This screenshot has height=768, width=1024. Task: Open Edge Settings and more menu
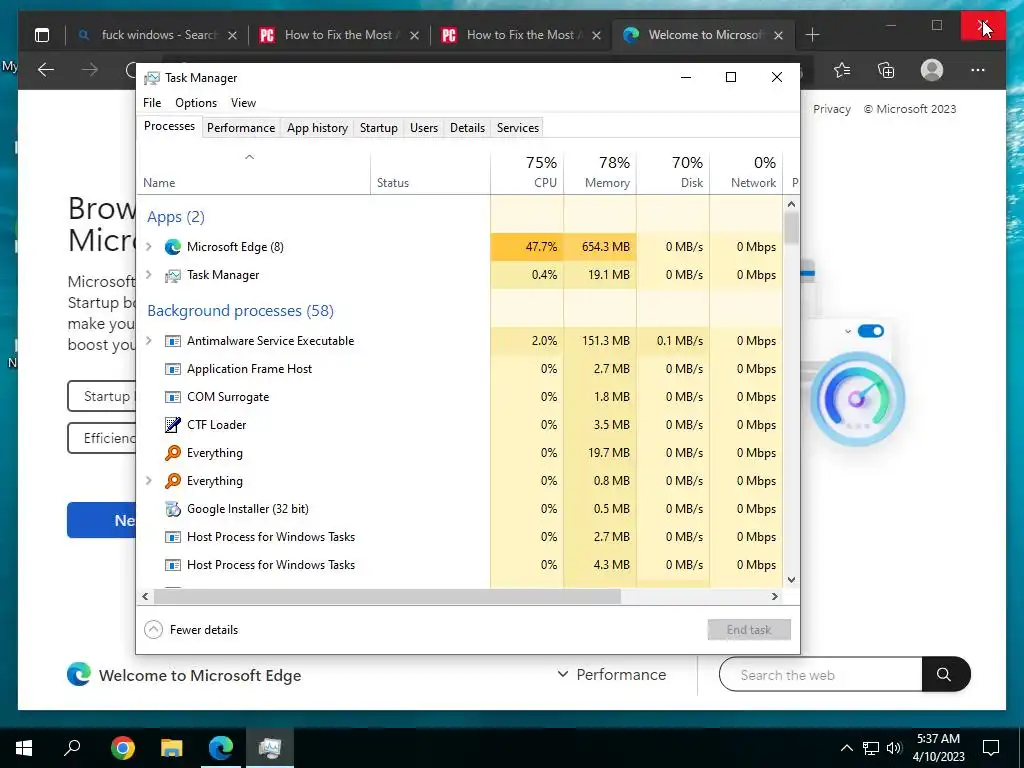pyautogui.click(x=978, y=70)
